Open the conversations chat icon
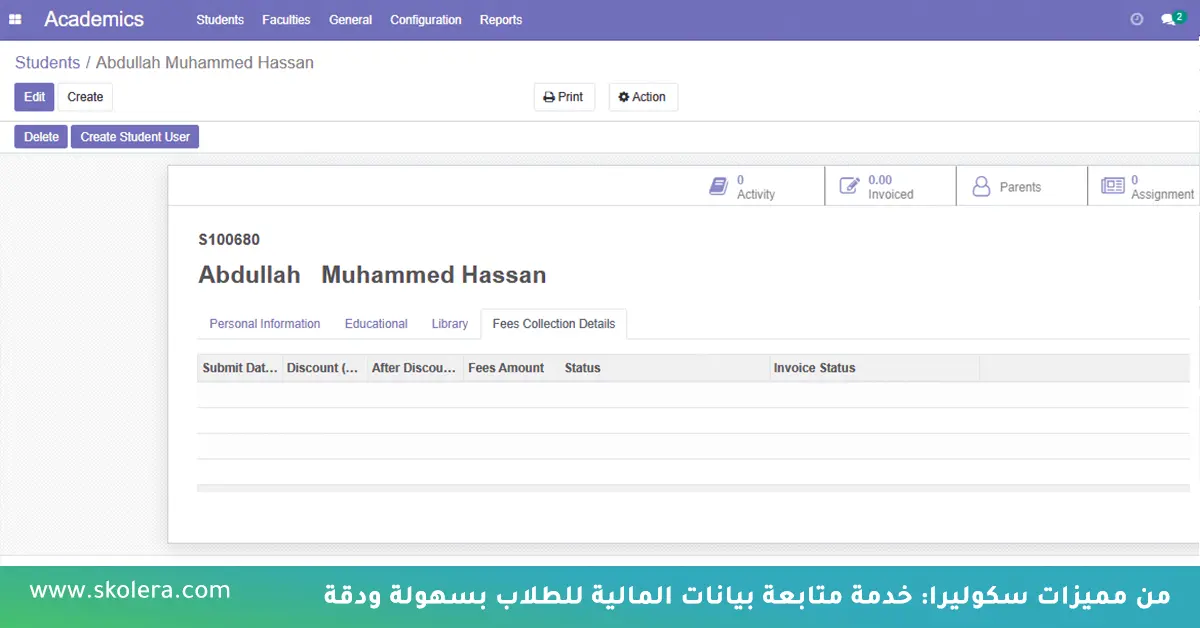This screenshot has width=1200, height=628. [x=1172, y=19]
